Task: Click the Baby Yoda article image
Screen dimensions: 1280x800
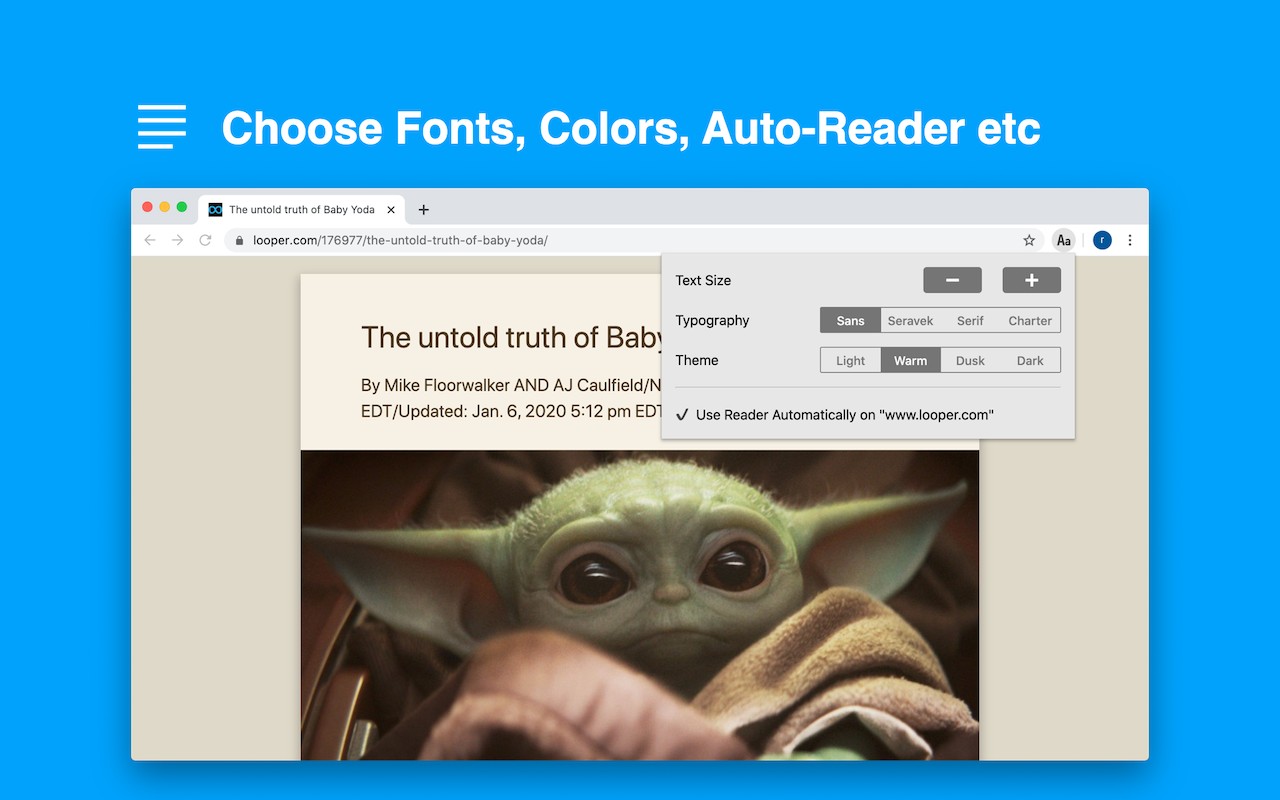Action: click(x=640, y=605)
